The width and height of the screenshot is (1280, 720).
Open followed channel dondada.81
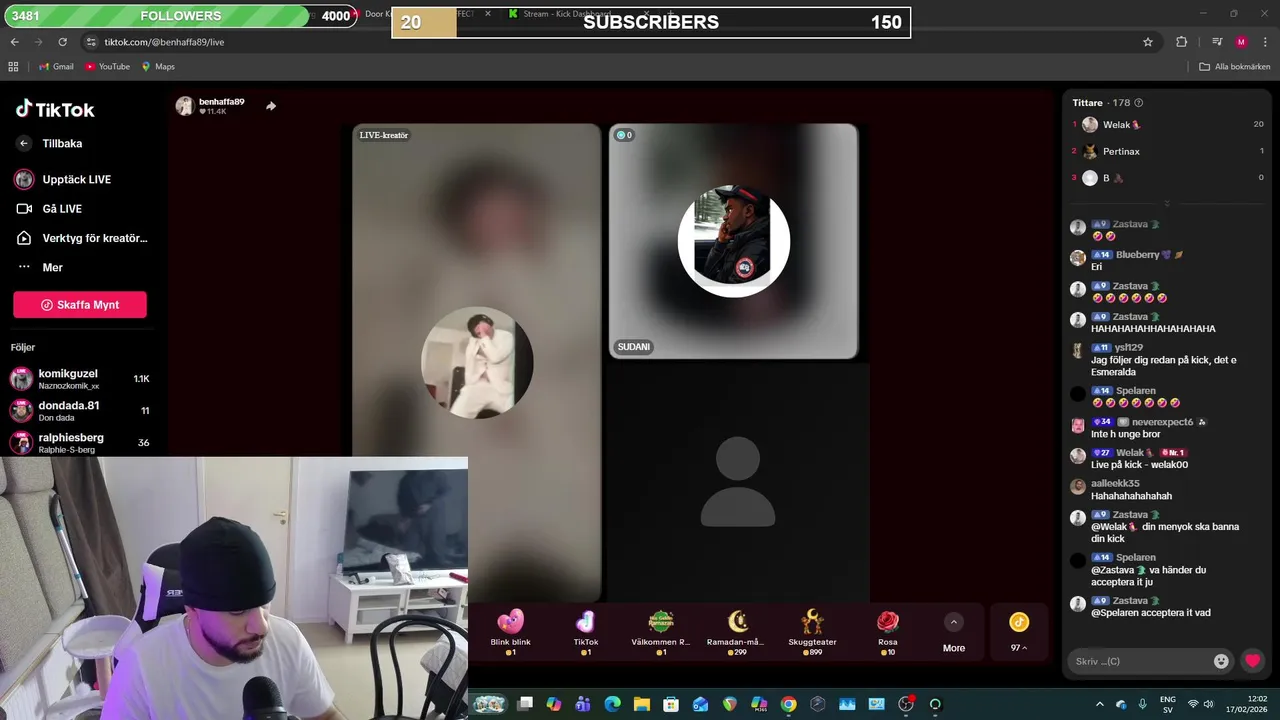80,411
